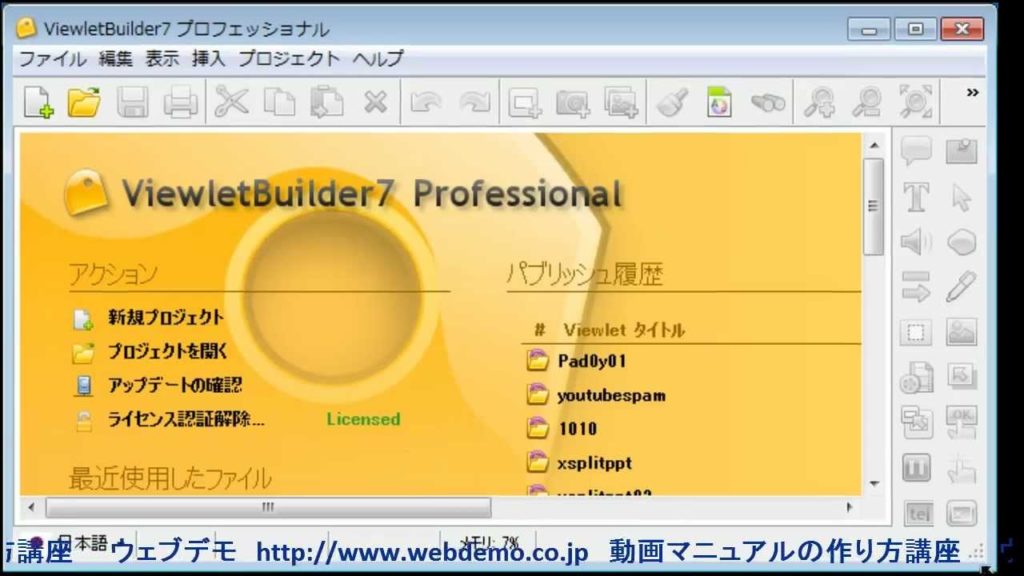Viewport: 1024px width, 576px height.
Task: Select the Cut scissors icon
Action: tap(232, 103)
